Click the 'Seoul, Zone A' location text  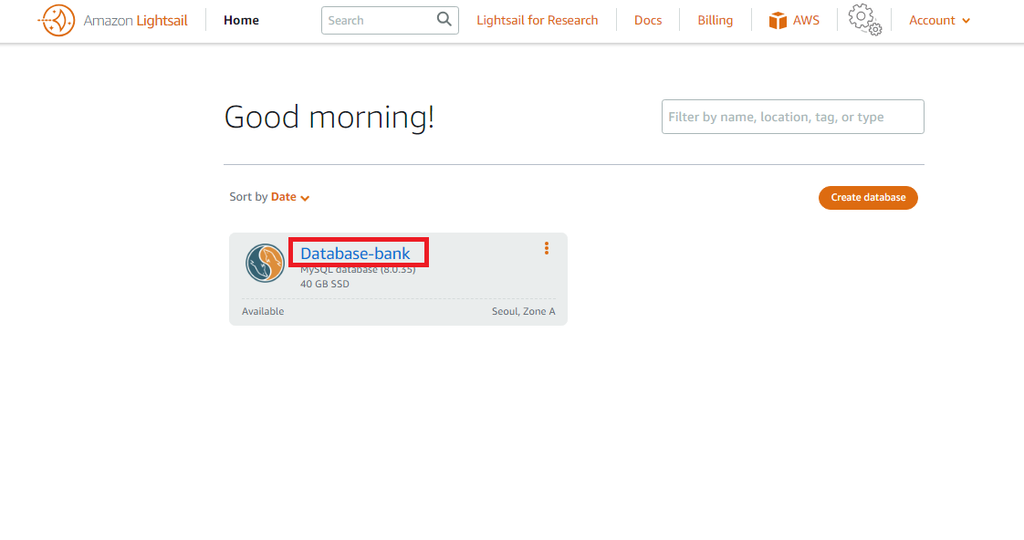pos(524,311)
